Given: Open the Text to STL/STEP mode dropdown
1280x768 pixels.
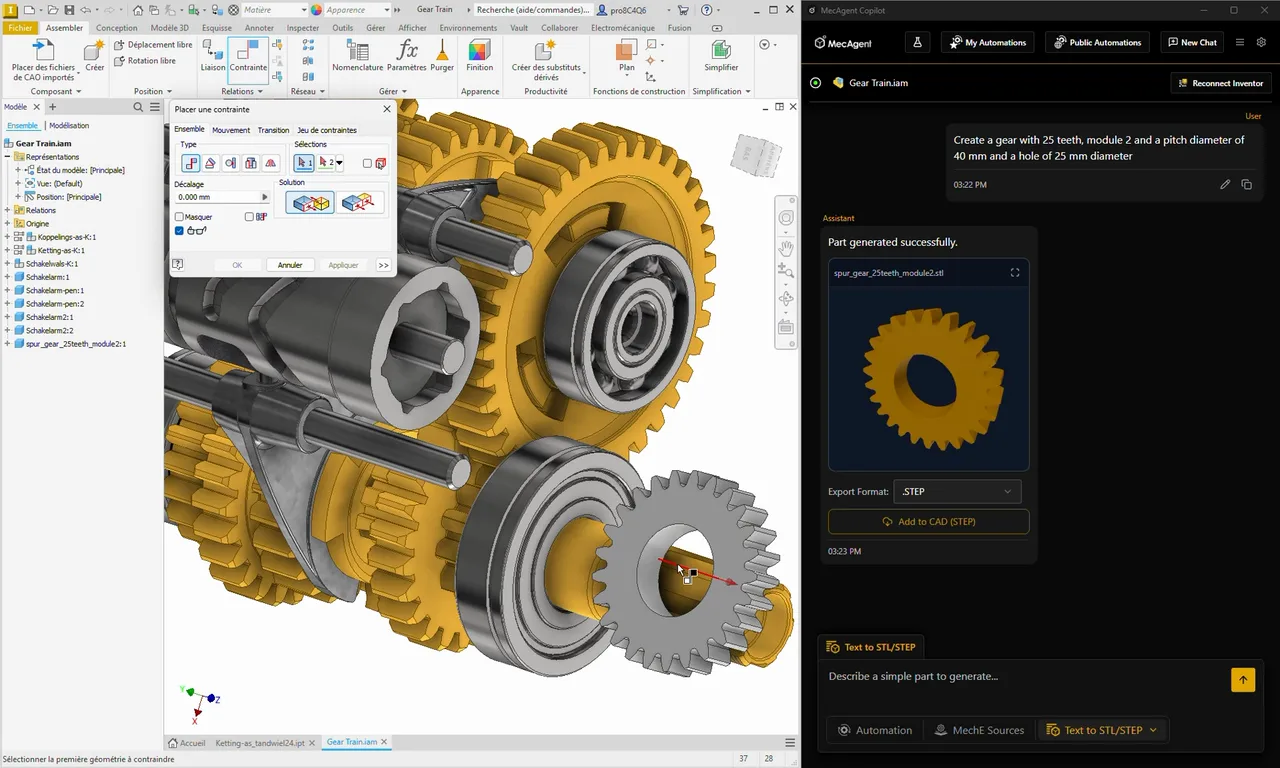Looking at the screenshot, I should (x=1101, y=730).
